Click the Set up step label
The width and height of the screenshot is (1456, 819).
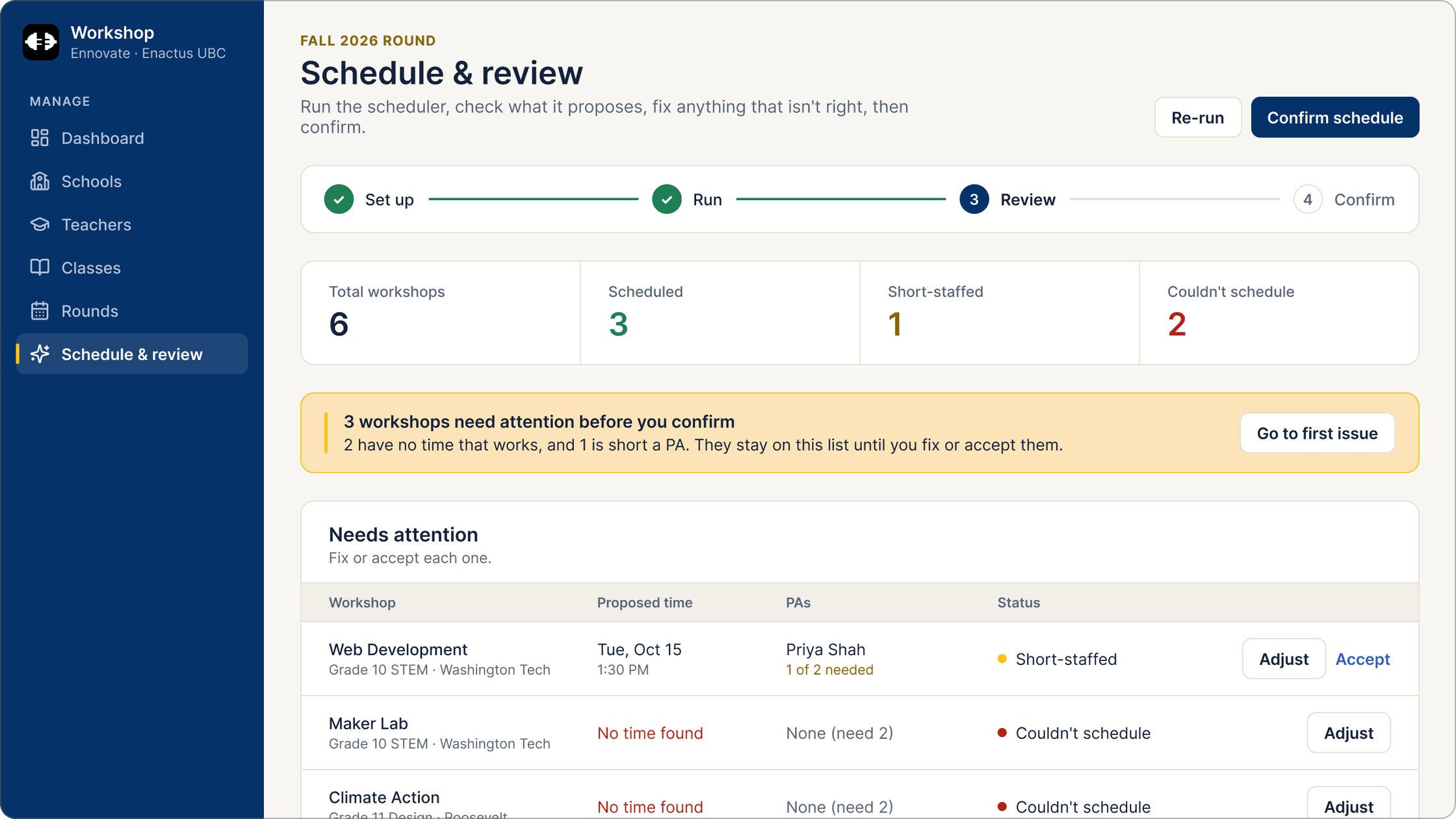point(389,200)
